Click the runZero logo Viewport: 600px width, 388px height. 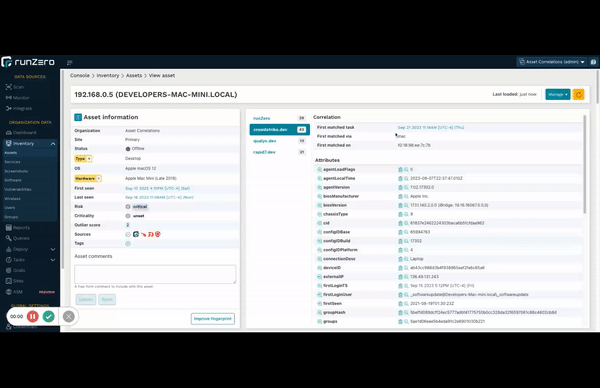pos(28,62)
